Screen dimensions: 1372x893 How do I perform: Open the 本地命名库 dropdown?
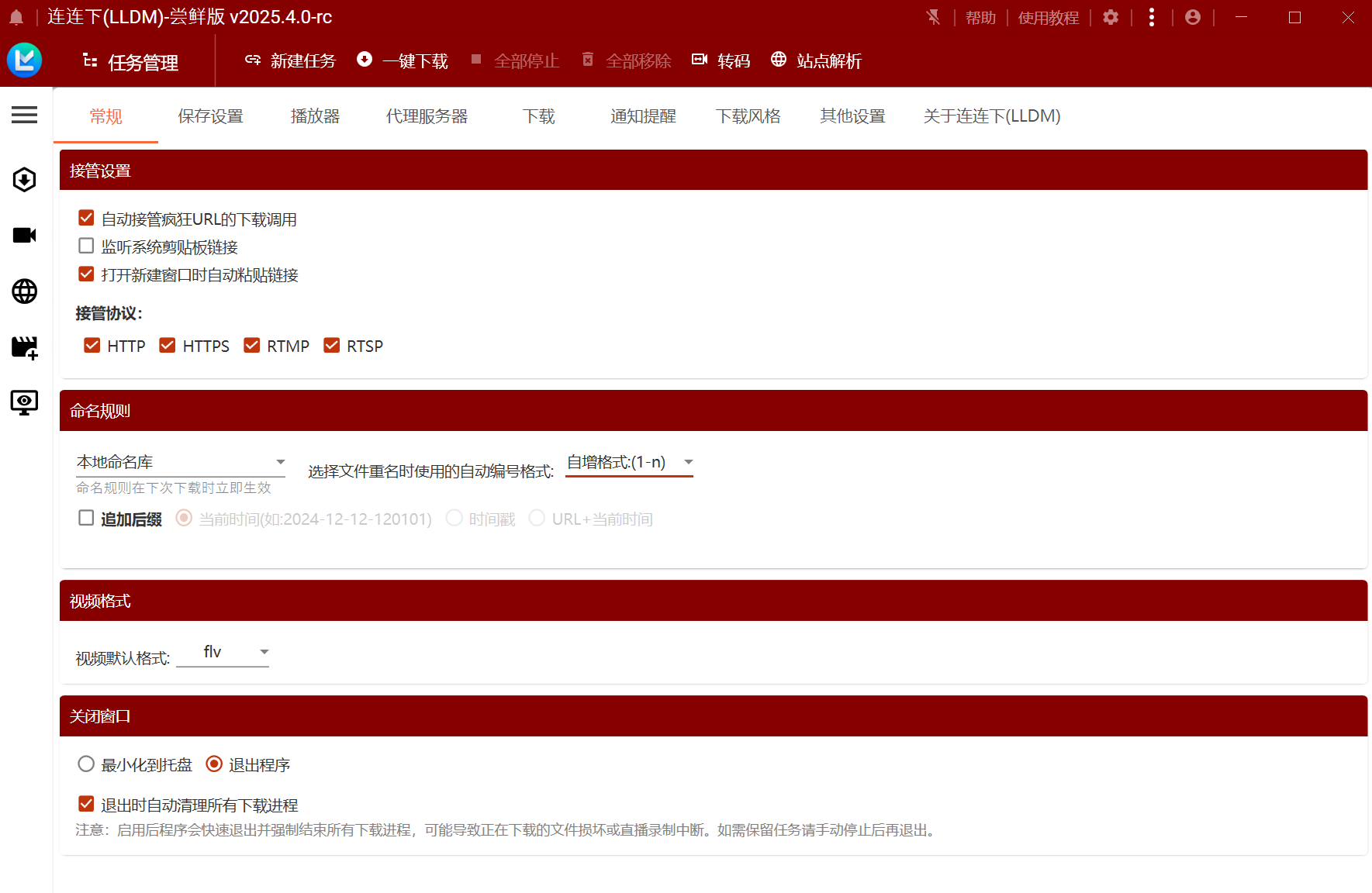point(181,461)
